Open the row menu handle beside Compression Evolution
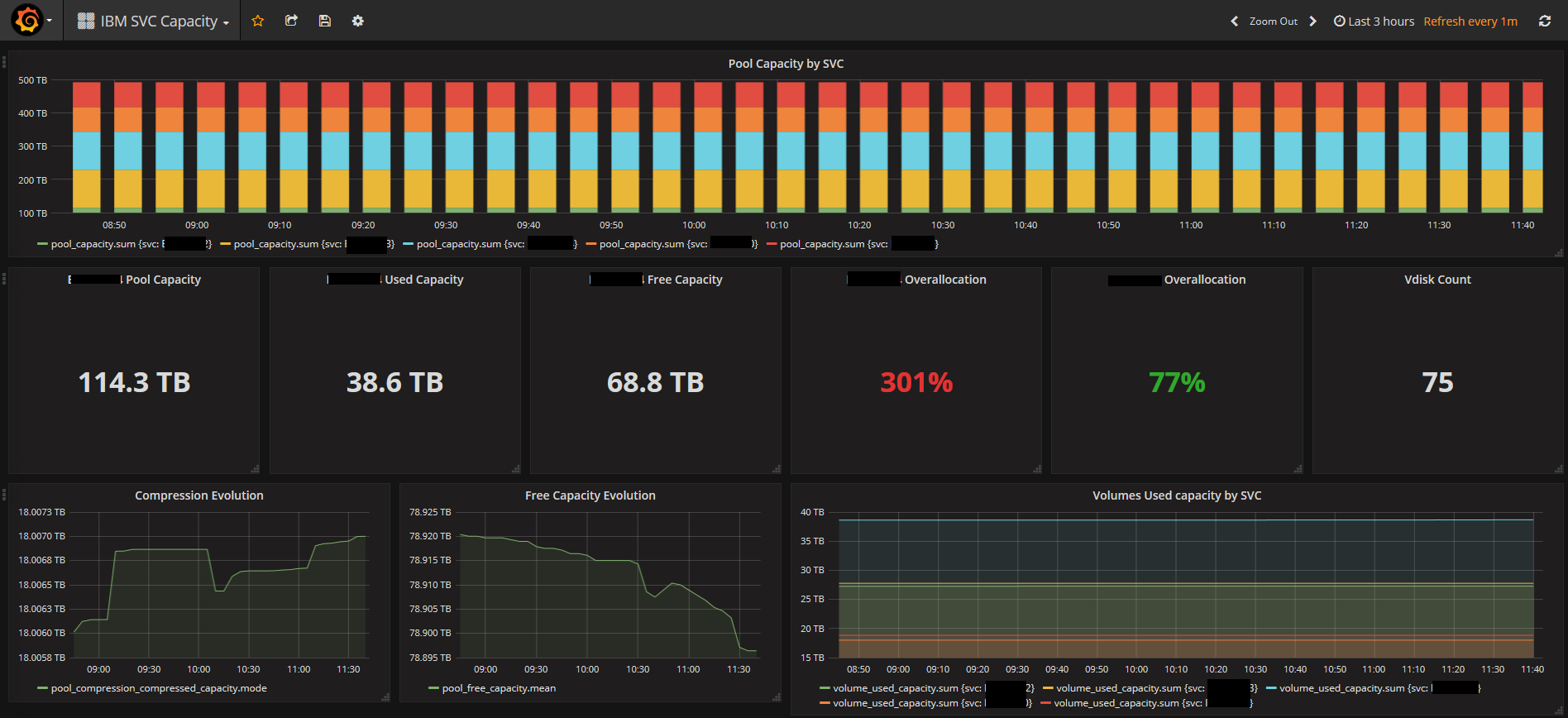Viewport: 1568px width, 718px height. [x=4, y=495]
